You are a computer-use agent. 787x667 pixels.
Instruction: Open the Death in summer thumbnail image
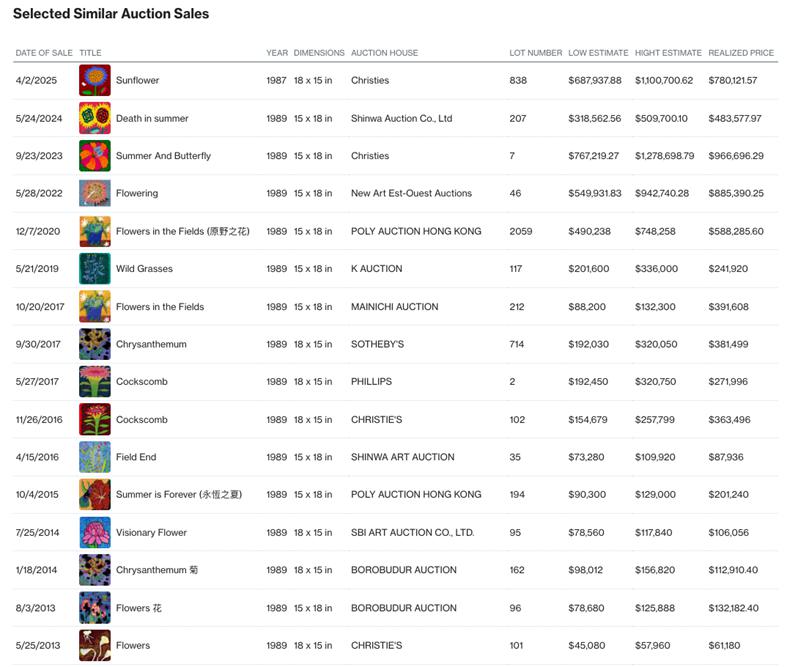pyautogui.click(x=95, y=118)
